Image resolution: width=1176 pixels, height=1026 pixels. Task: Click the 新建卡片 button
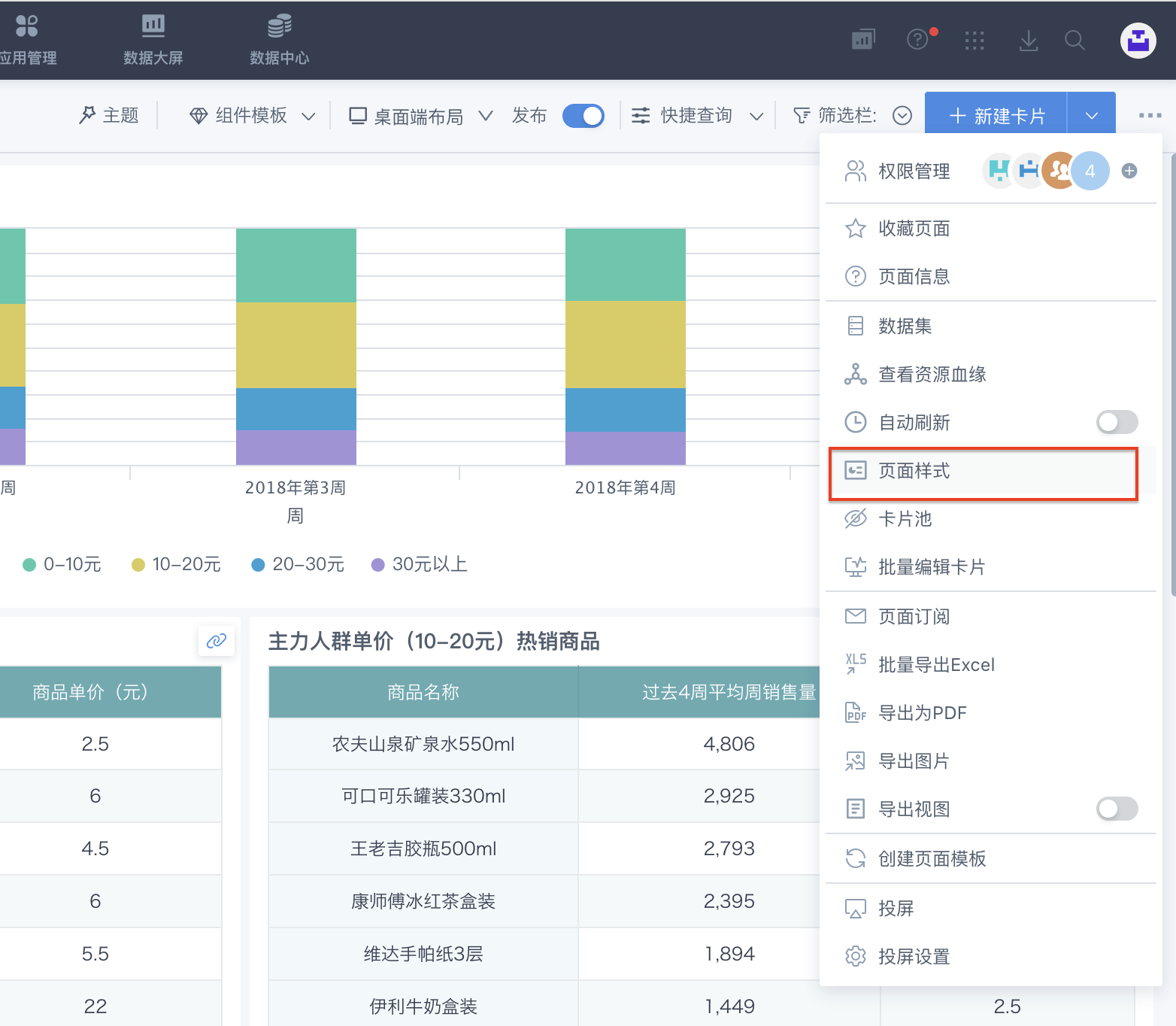[996, 116]
